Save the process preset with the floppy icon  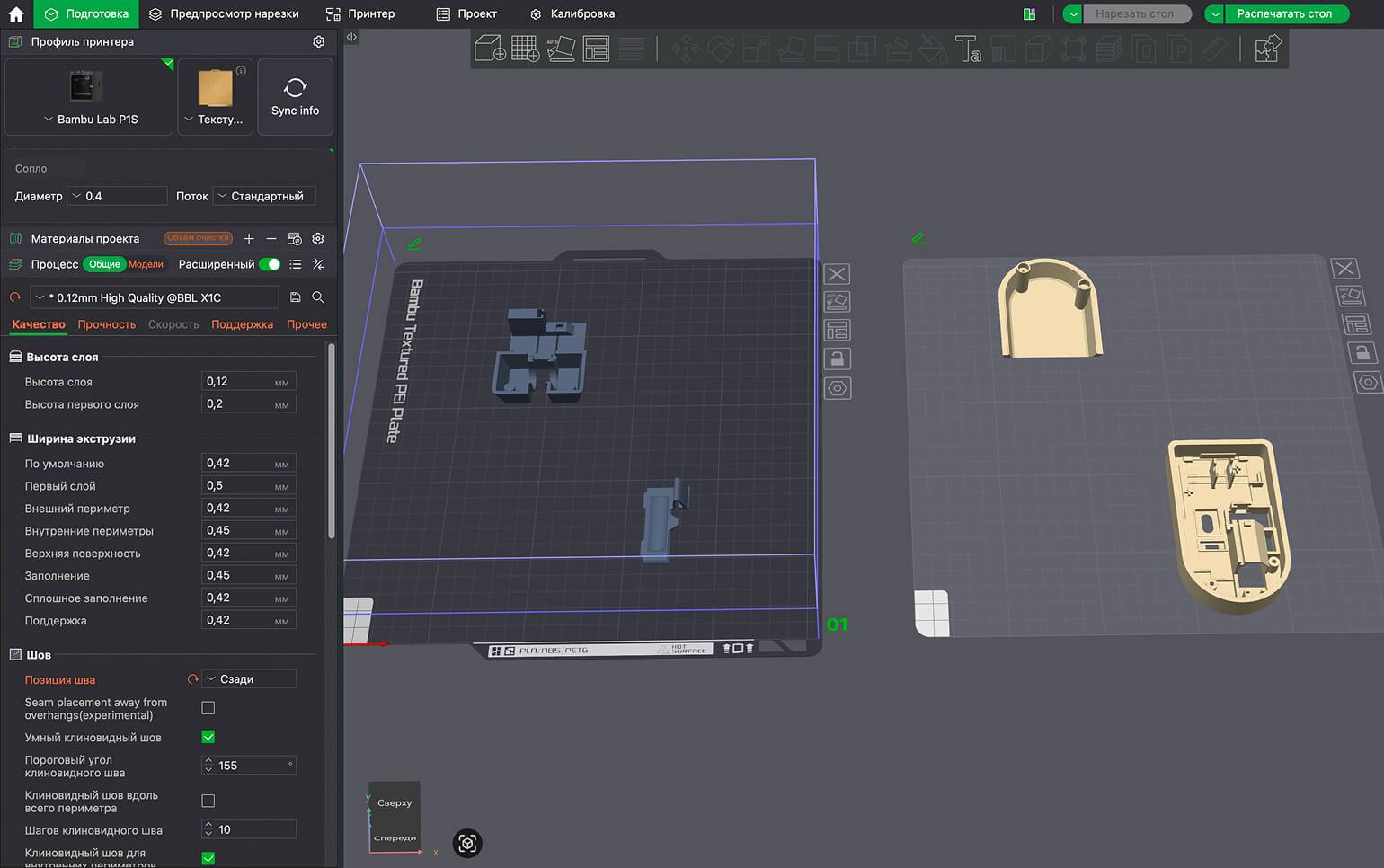point(295,297)
